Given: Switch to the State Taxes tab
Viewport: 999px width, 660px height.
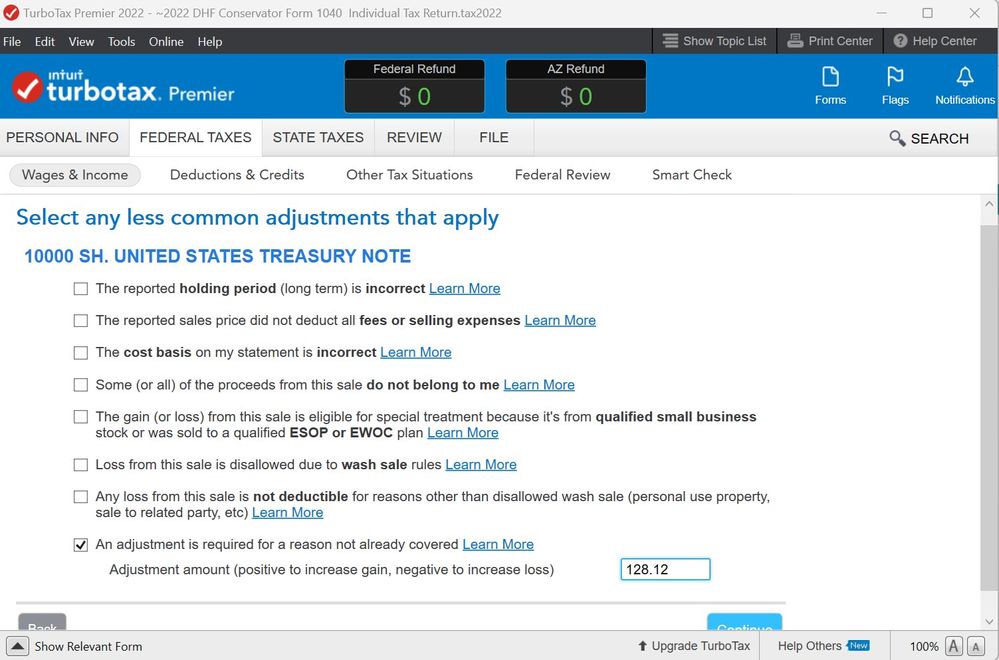Looking at the screenshot, I should [x=319, y=138].
